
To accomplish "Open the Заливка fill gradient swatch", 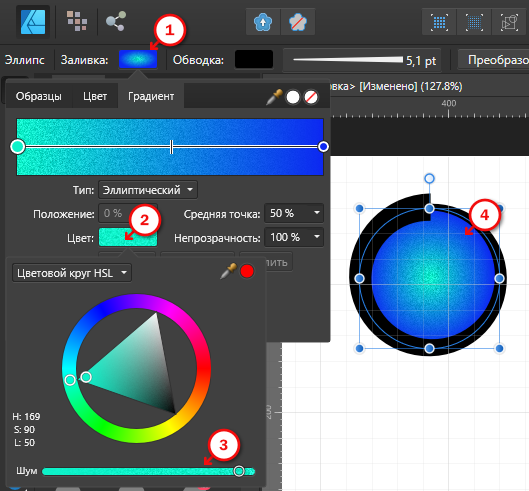I will [x=138, y=60].
